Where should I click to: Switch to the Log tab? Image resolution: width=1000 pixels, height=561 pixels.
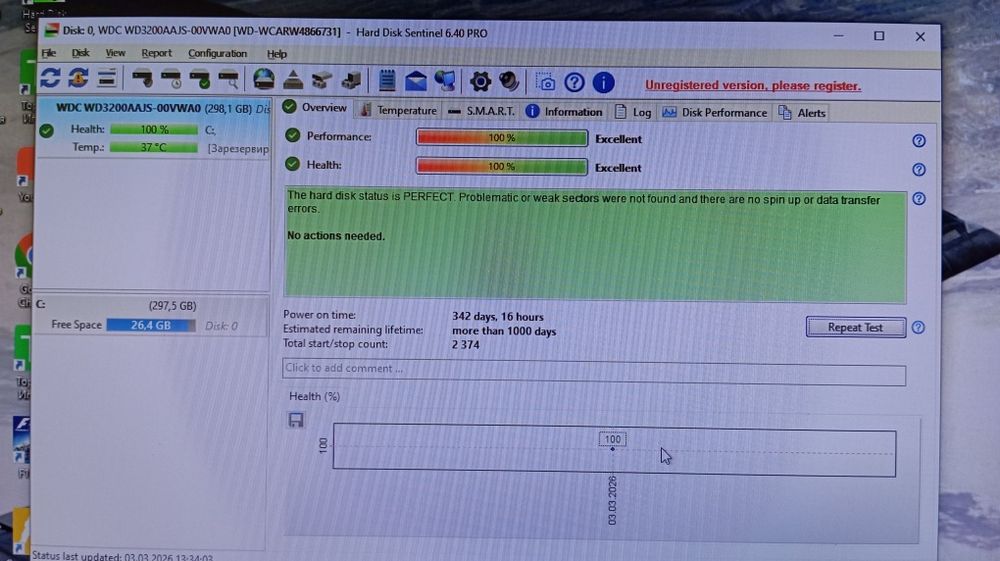click(x=633, y=112)
